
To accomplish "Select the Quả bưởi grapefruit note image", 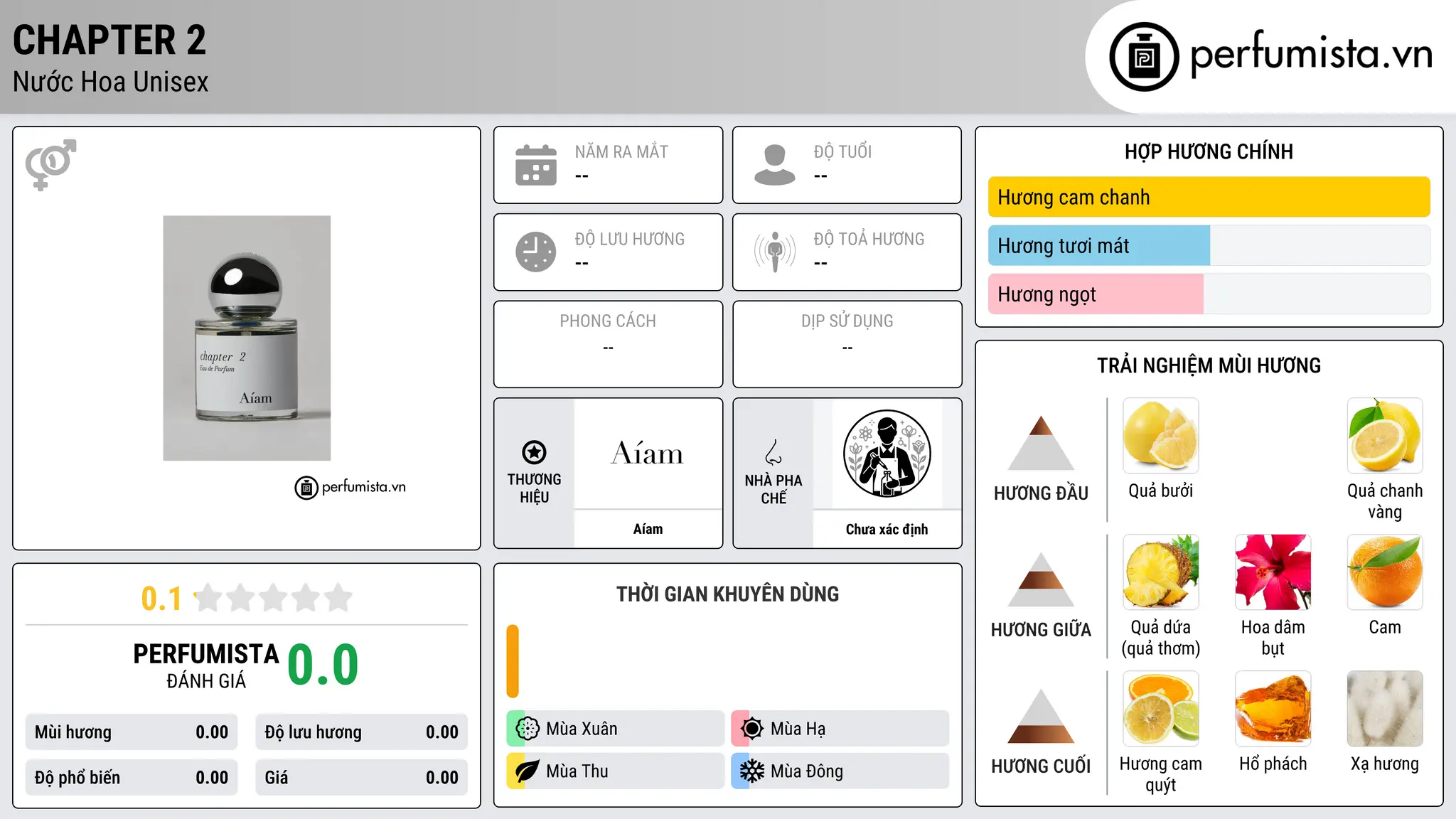I will (1161, 436).
